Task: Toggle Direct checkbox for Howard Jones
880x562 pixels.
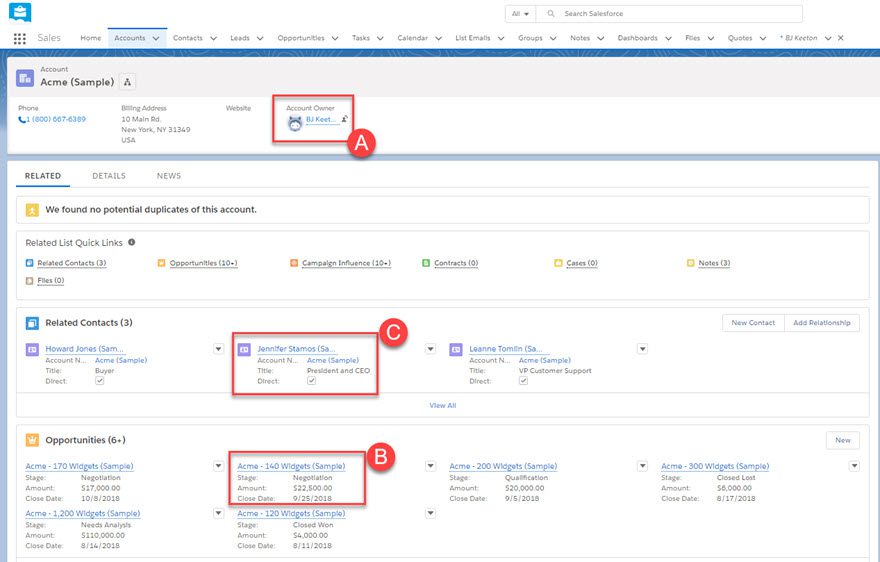Action: (x=99, y=381)
